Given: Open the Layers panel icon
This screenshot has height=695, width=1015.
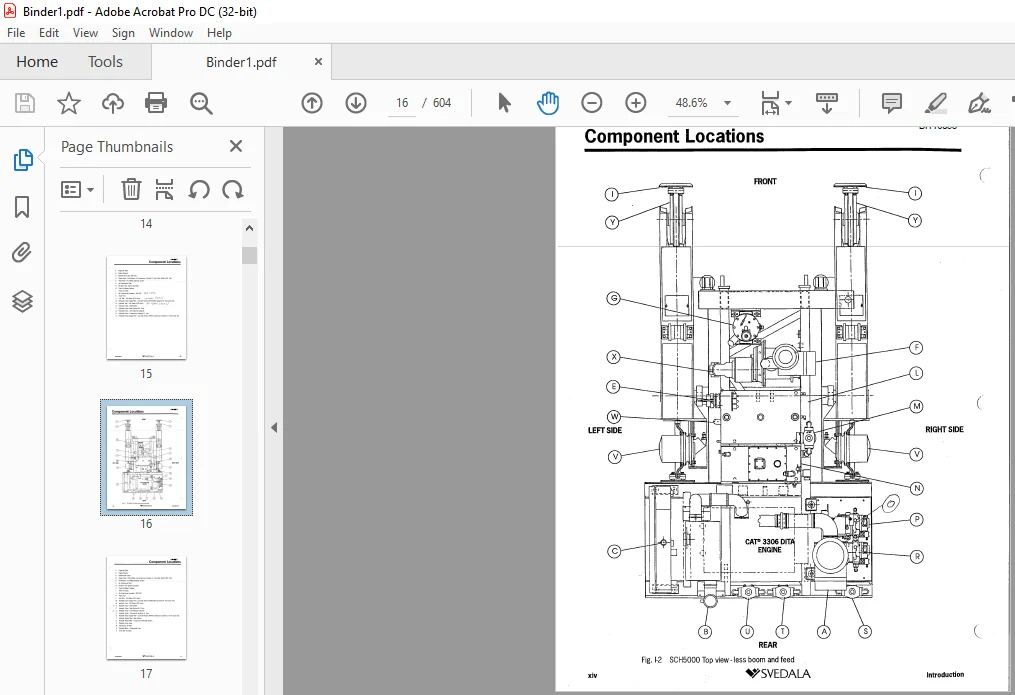Looking at the screenshot, I should point(22,301).
